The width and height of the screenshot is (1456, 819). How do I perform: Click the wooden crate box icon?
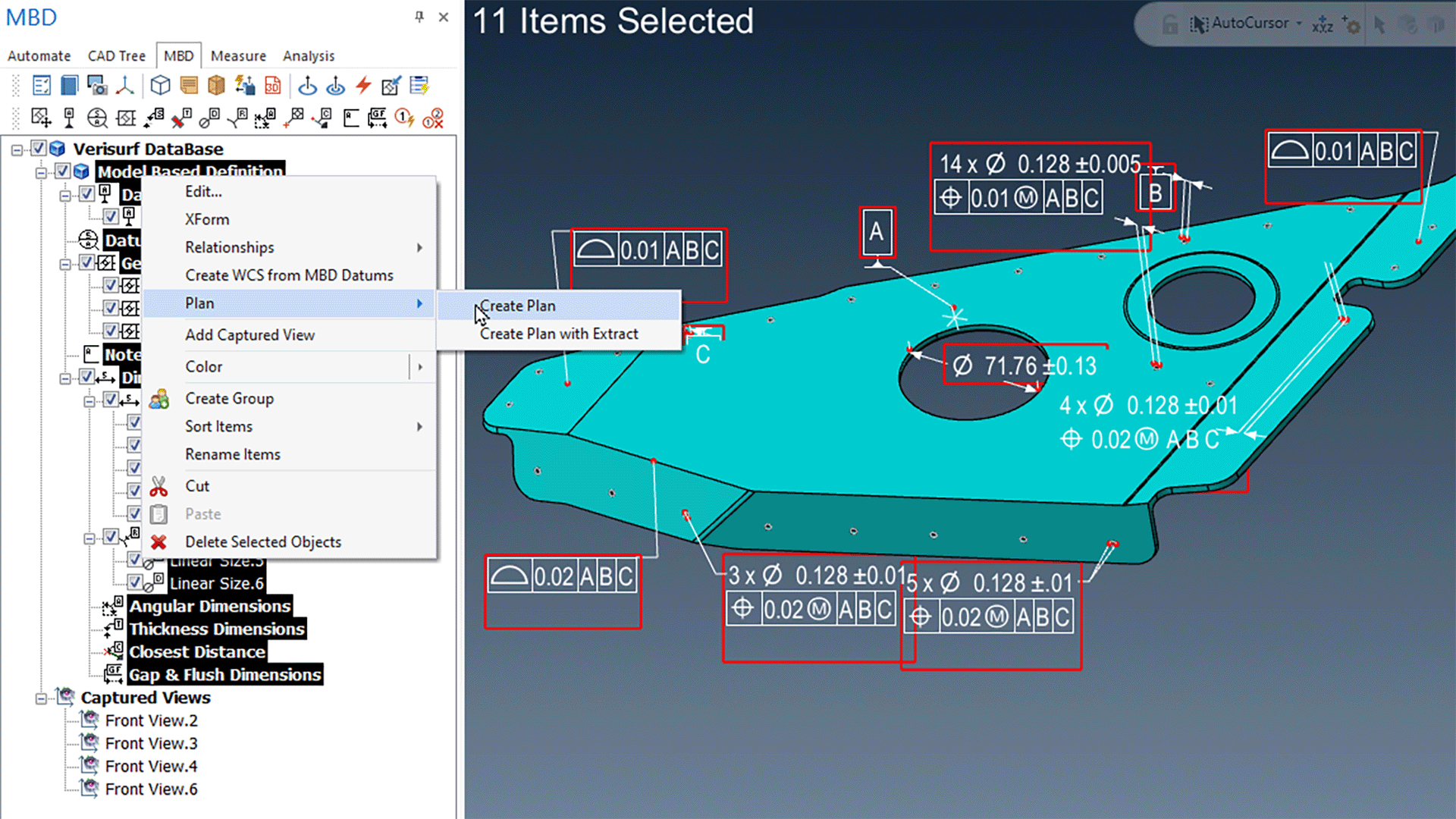(216, 86)
